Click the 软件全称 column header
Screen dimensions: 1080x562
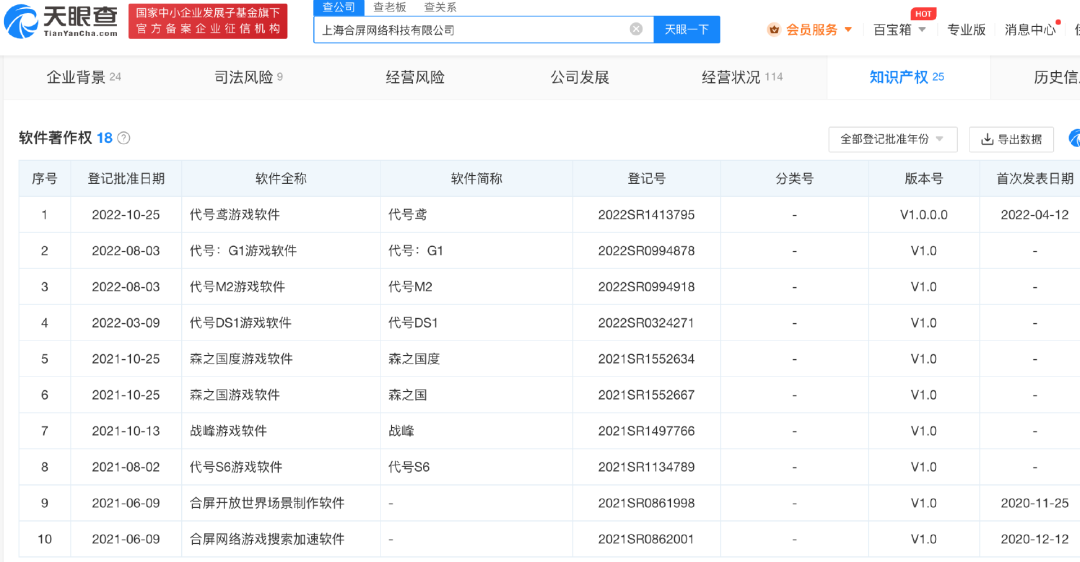point(281,178)
